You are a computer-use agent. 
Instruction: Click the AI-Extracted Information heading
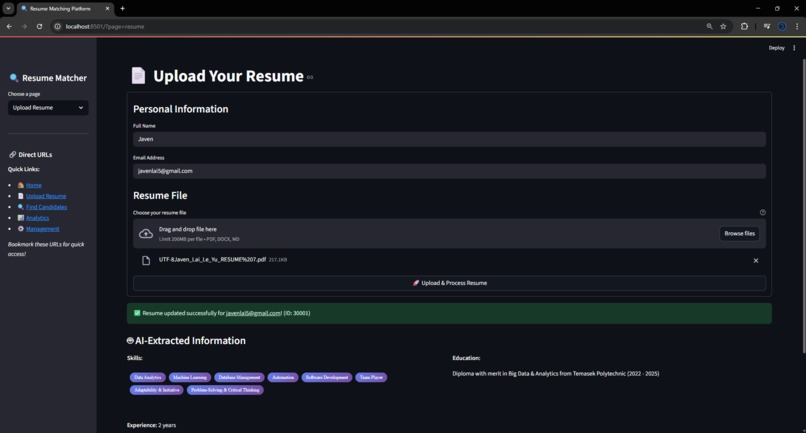186,340
